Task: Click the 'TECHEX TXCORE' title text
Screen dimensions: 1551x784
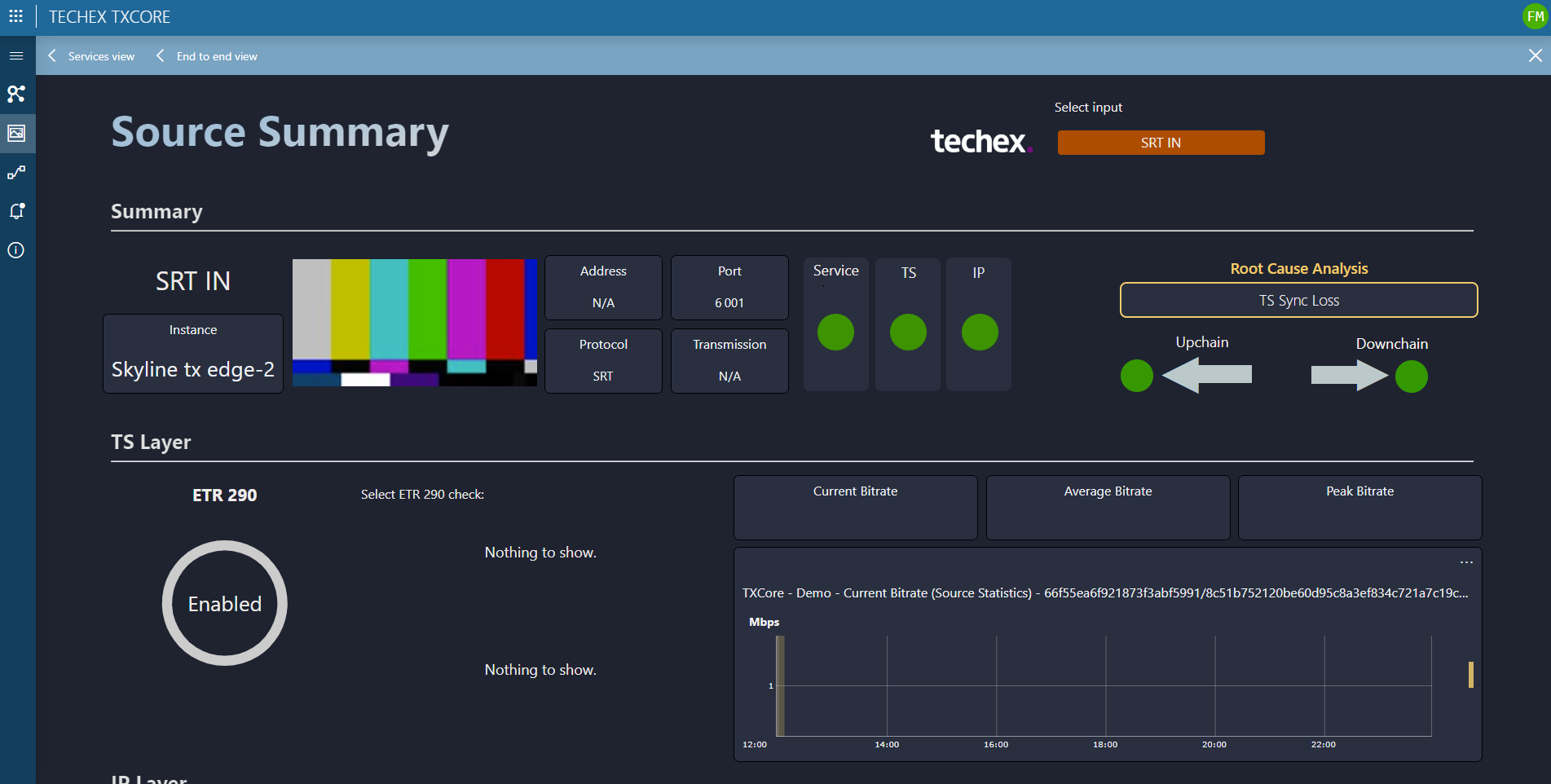Action: [109, 17]
